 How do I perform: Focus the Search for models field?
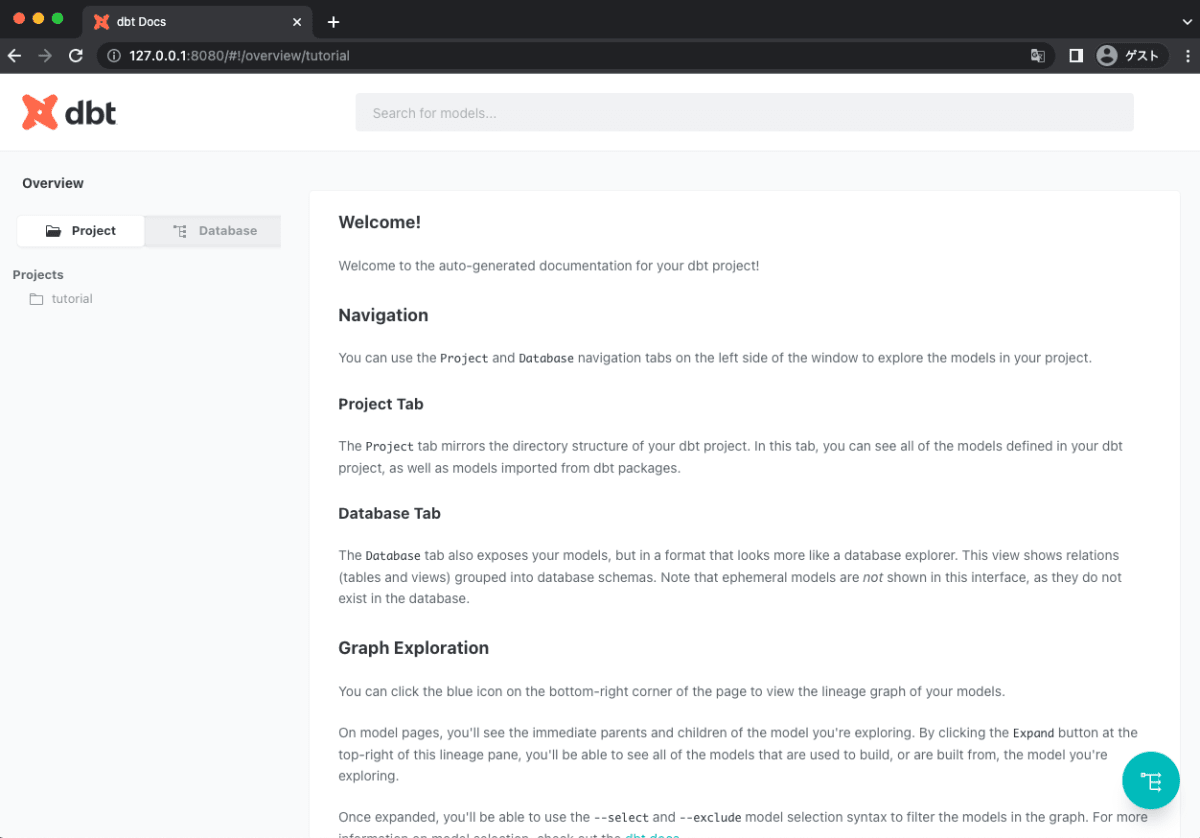click(x=744, y=113)
